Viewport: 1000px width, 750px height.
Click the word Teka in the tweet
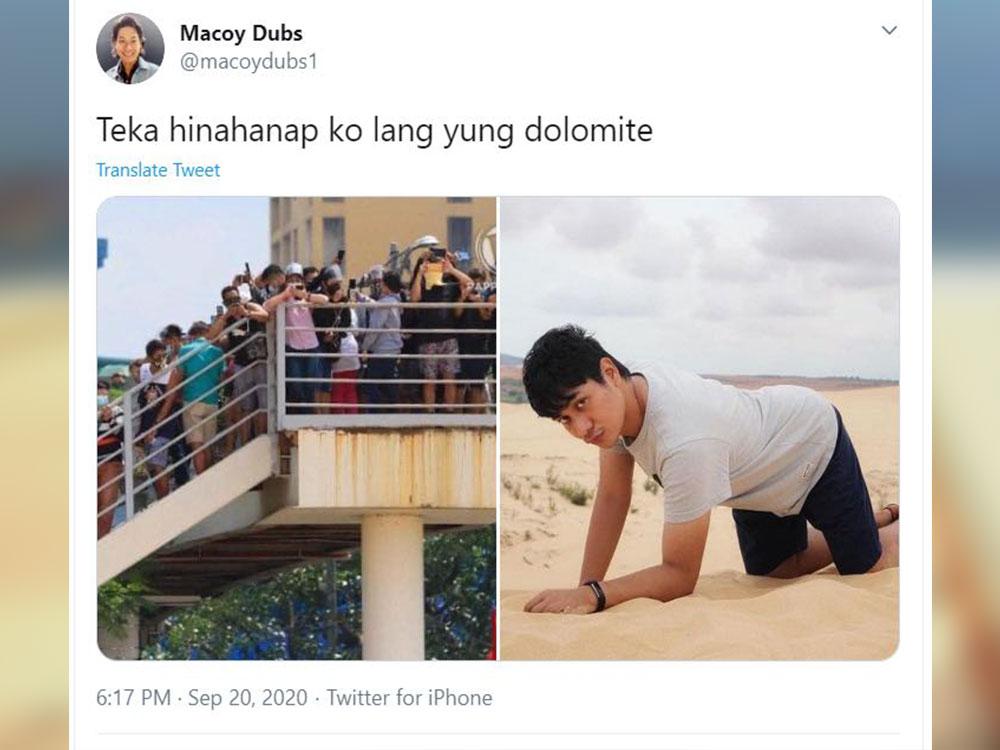[x=128, y=130]
